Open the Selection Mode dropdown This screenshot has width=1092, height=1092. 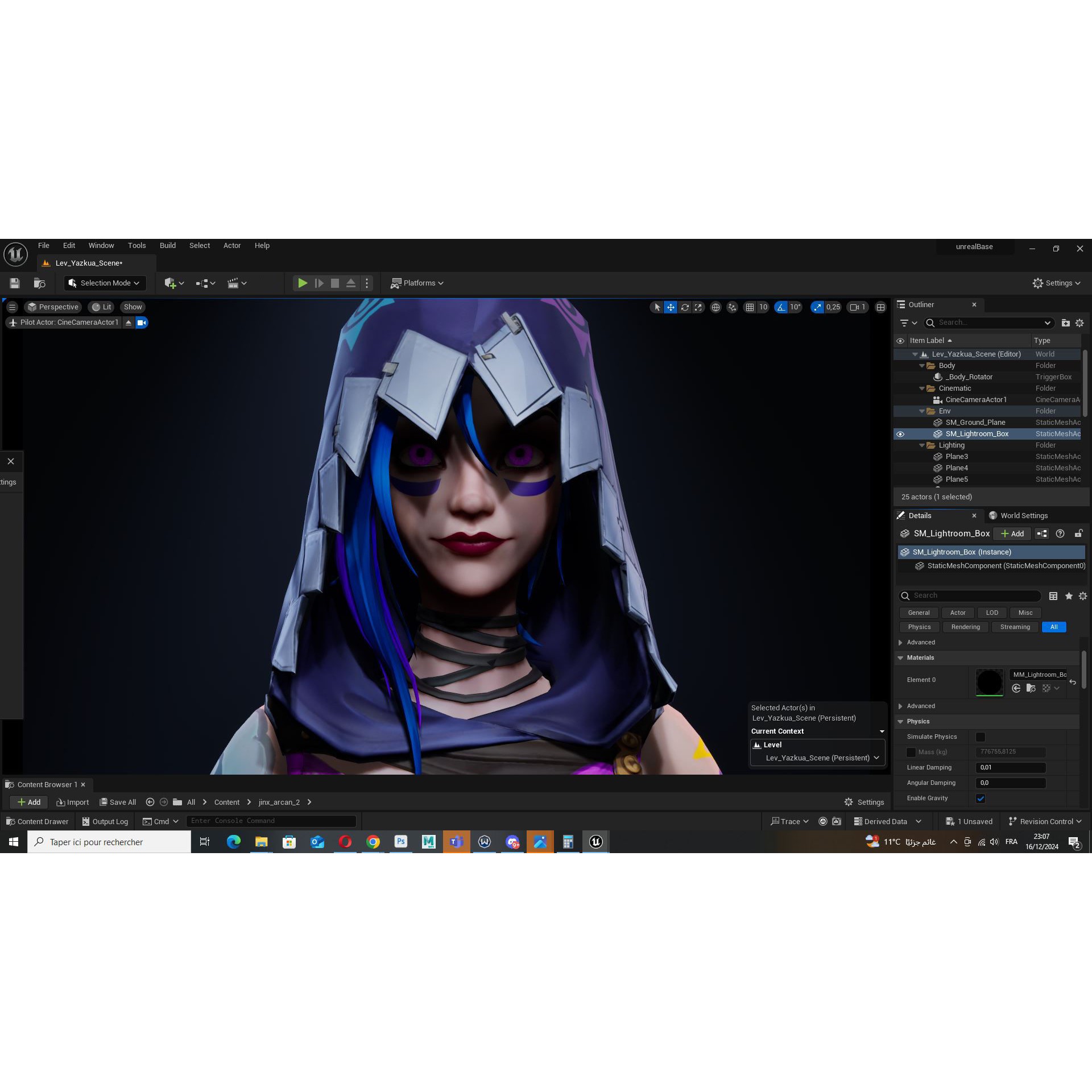coord(105,283)
